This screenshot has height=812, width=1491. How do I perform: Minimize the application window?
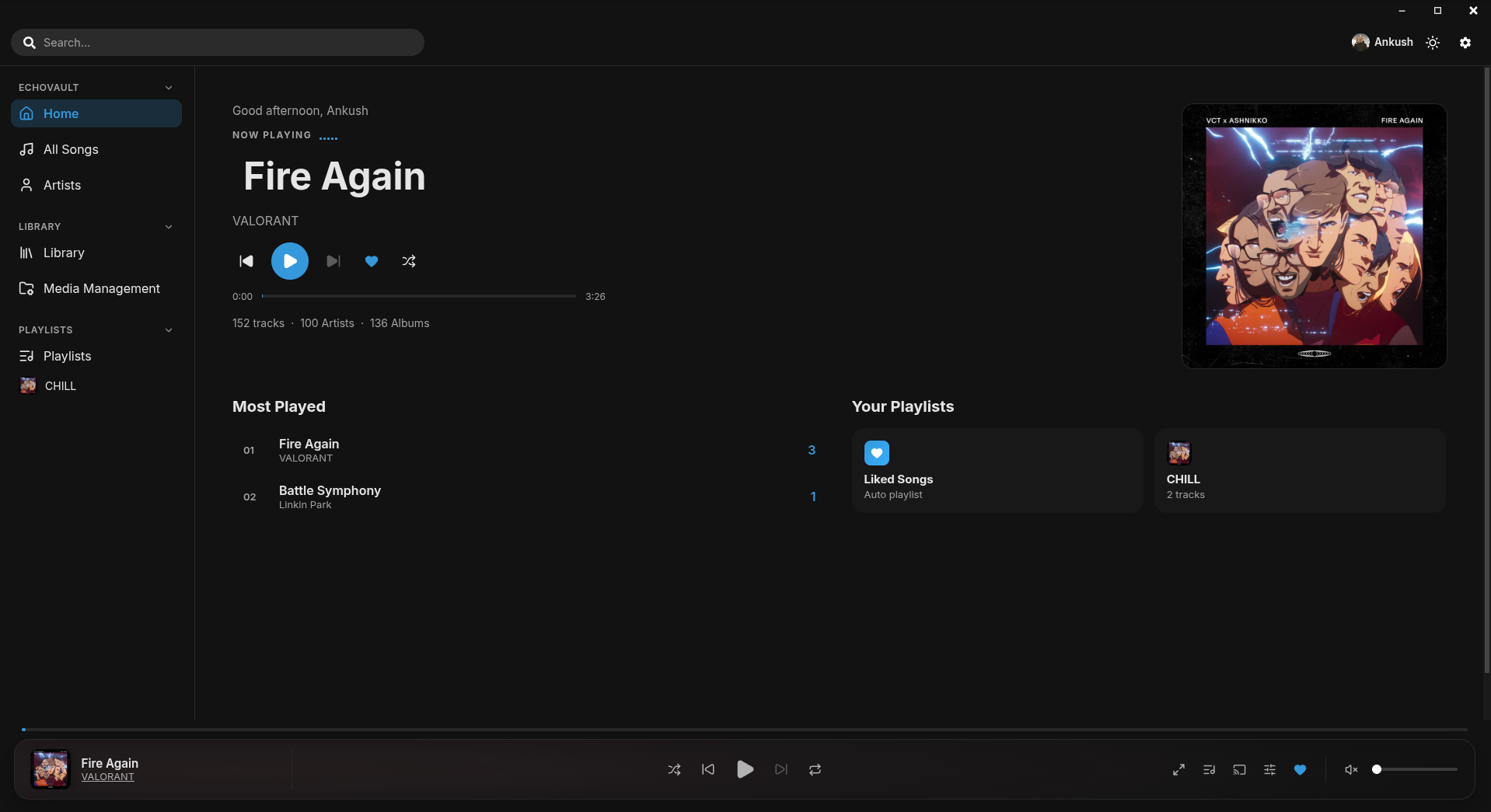click(x=1402, y=11)
